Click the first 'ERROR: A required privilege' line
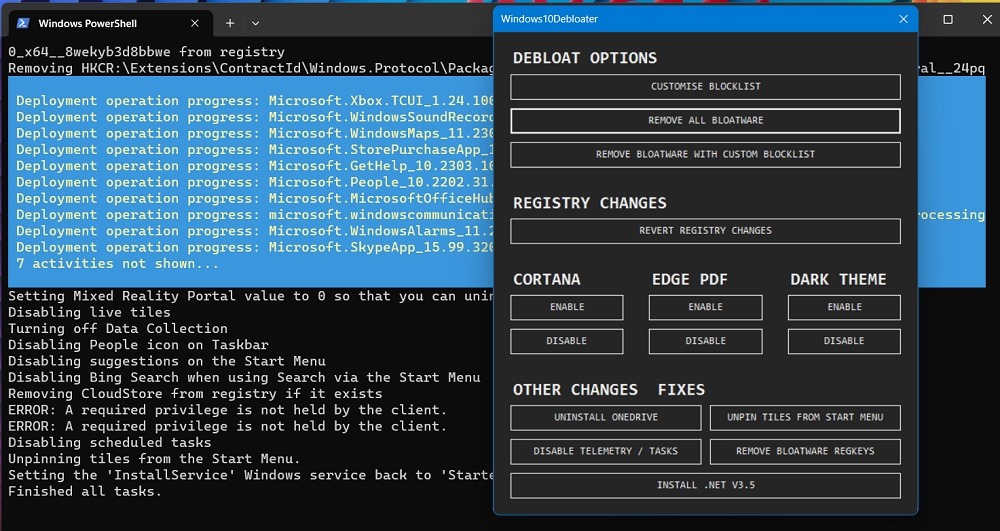The width and height of the screenshot is (1000, 531). pos(228,410)
